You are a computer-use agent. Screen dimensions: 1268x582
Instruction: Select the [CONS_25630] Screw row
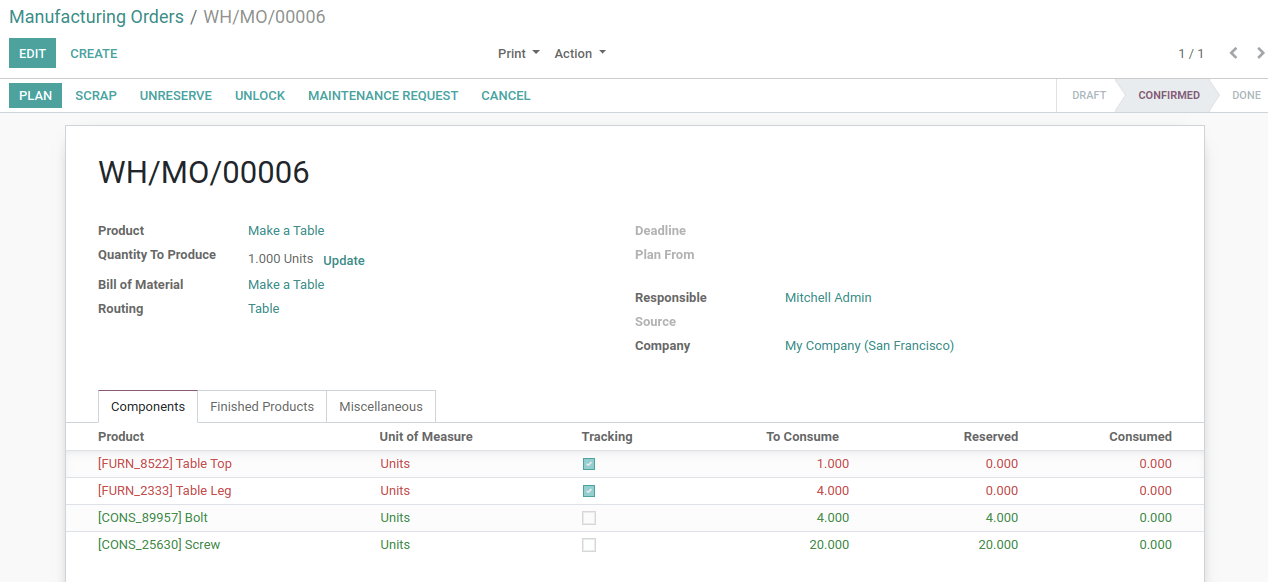tap(635, 545)
